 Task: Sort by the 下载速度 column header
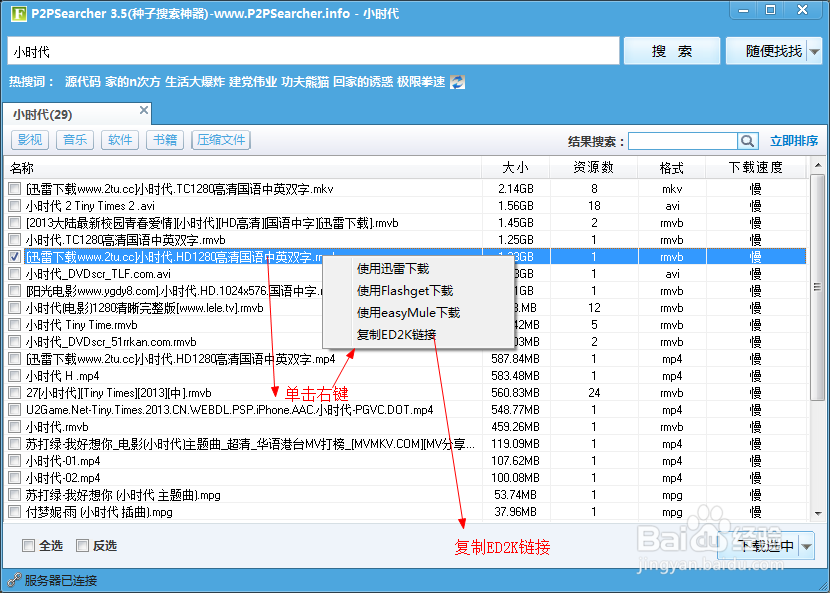pyautogui.click(x=755, y=168)
